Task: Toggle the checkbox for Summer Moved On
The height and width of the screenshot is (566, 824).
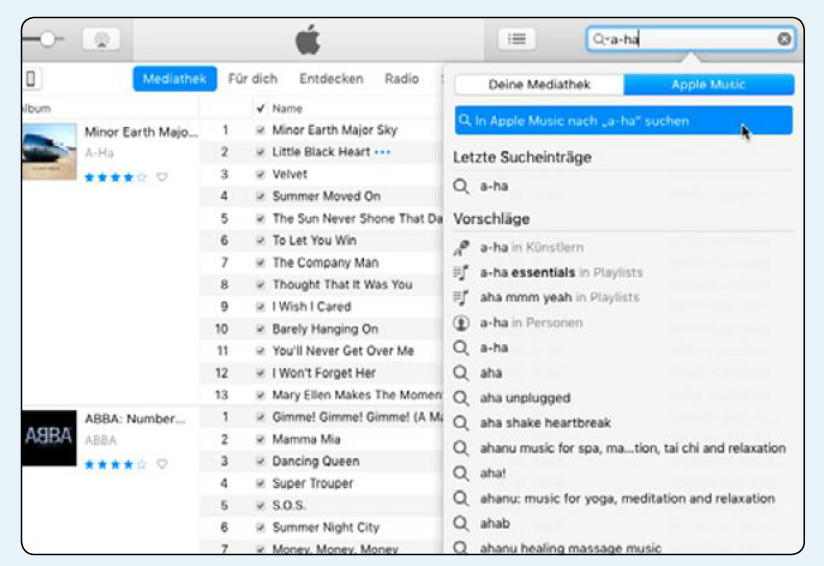Action: click(x=260, y=196)
